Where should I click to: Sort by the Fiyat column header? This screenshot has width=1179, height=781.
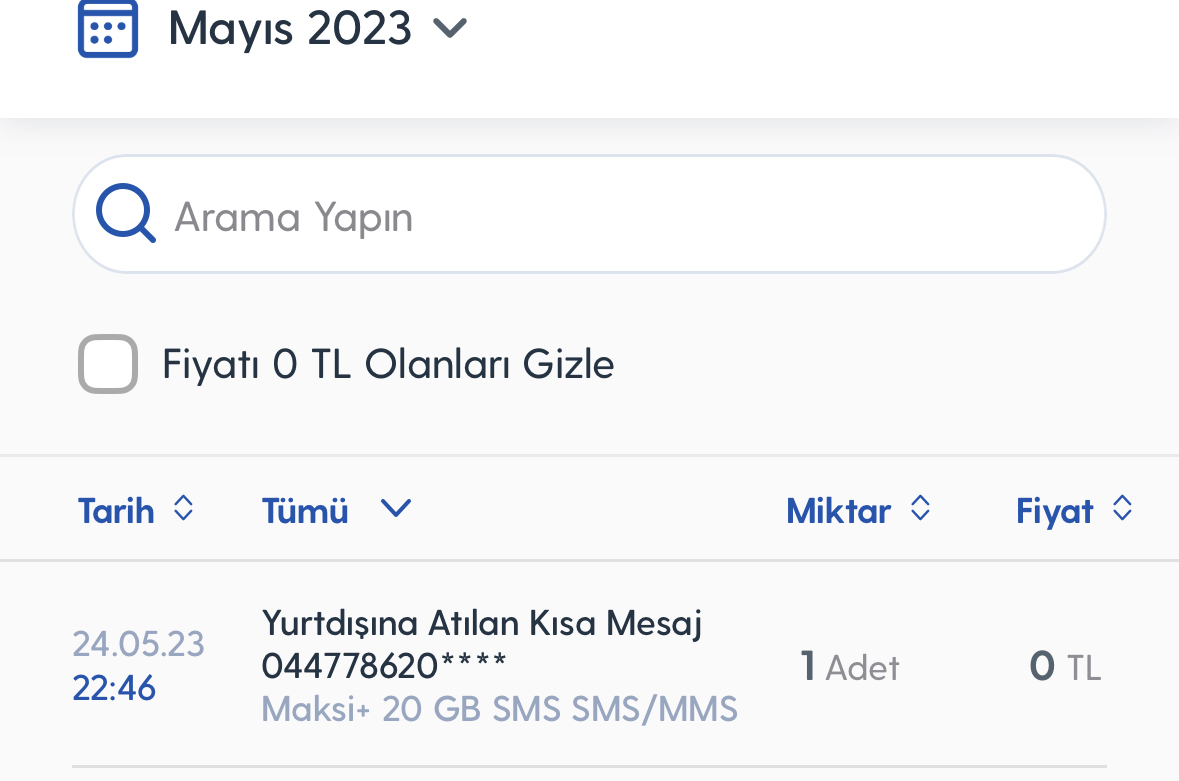coord(1054,511)
